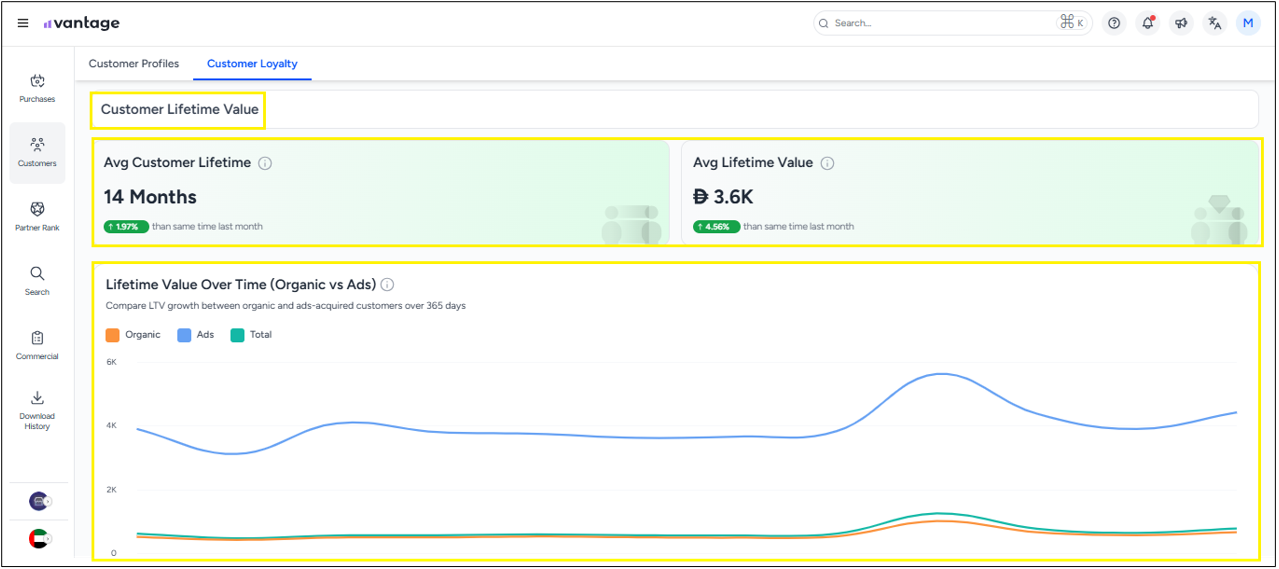Image resolution: width=1279 pixels, height=569 pixels.
Task: Open the language translation icon
Action: click(x=1214, y=23)
